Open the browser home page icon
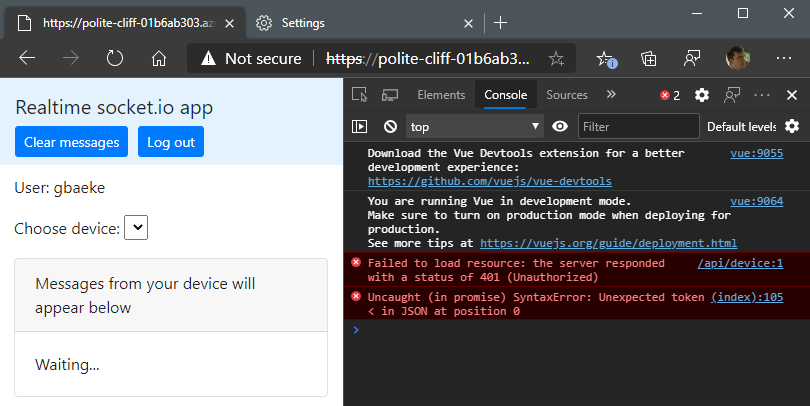This screenshot has height=406, width=810. [159, 58]
